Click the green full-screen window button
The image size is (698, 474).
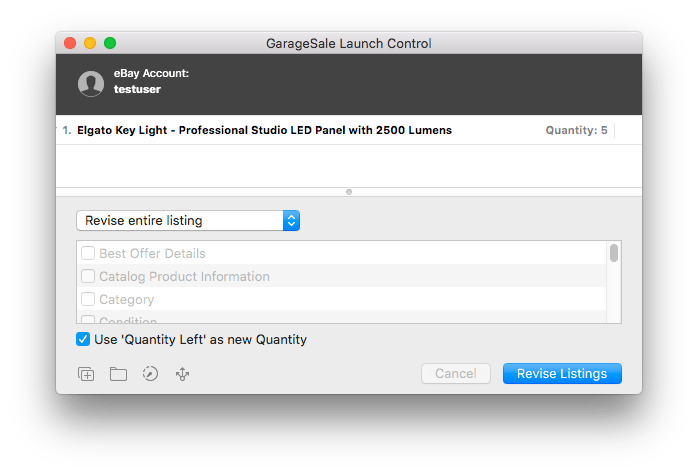tap(110, 44)
